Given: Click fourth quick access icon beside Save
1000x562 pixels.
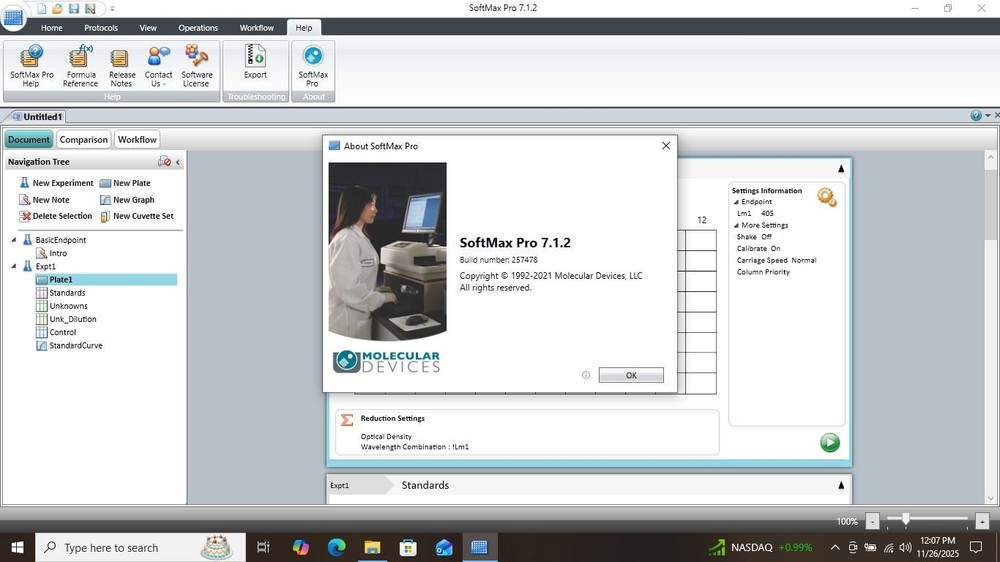Looking at the screenshot, I should [x=90, y=8].
